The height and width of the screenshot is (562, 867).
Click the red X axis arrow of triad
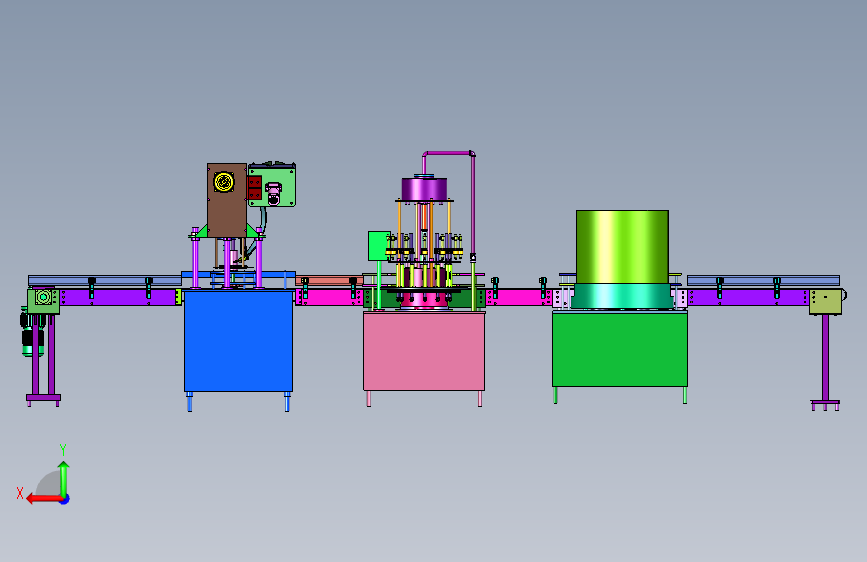click(43, 499)
